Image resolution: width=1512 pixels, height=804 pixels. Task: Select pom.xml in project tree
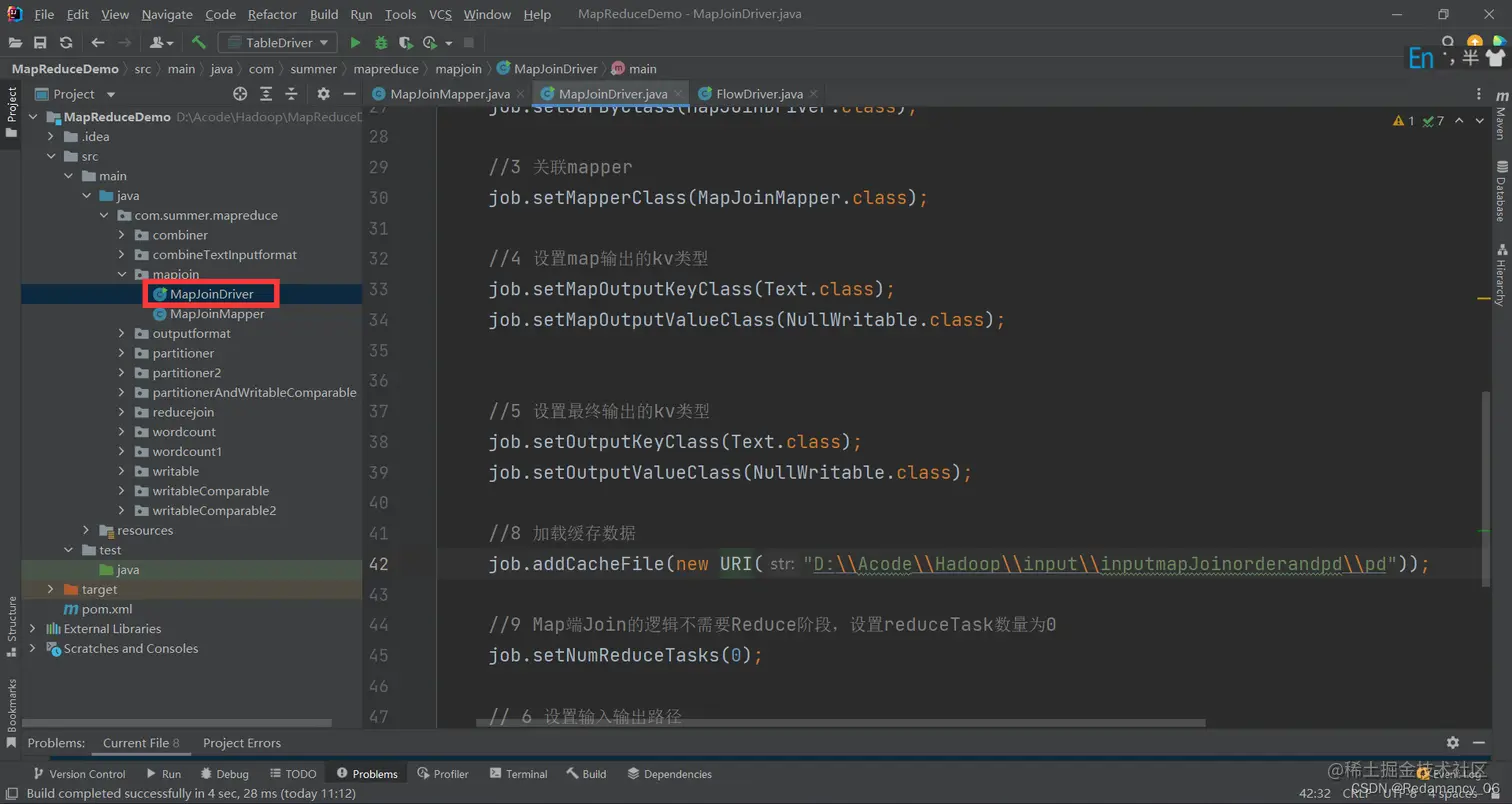(106, 609)
